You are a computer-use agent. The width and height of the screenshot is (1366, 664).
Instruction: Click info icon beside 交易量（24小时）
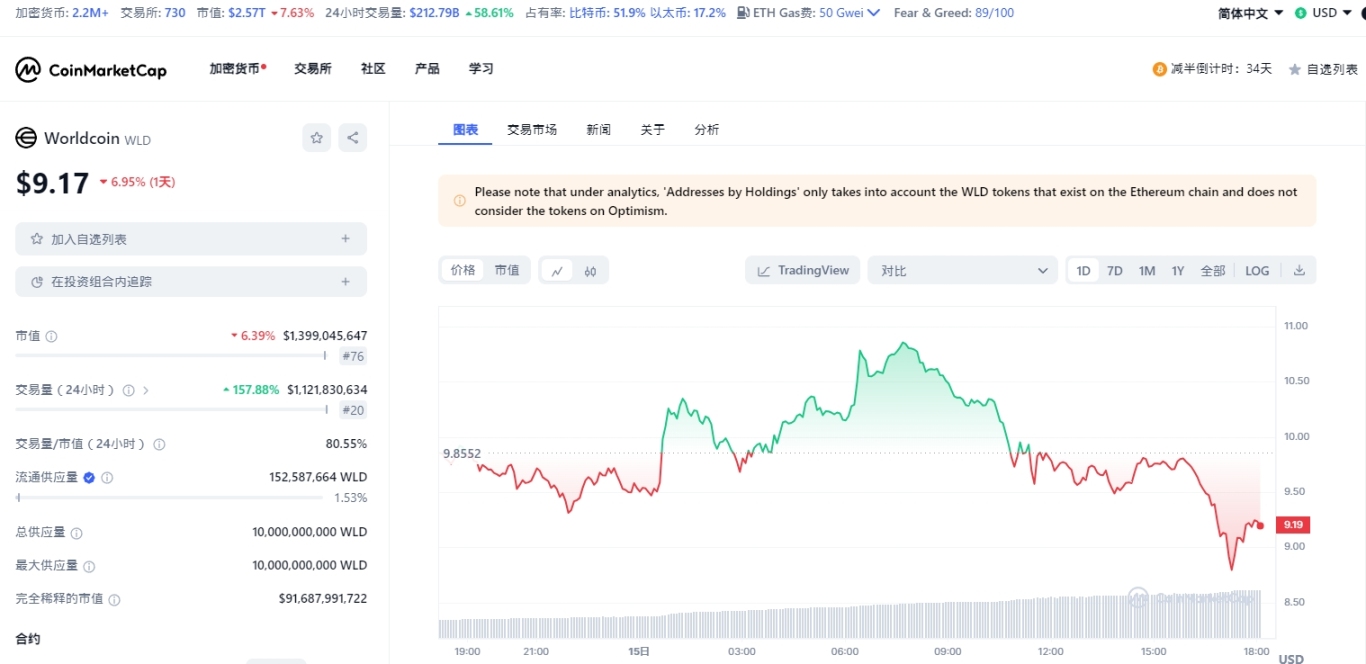tap(128, 390)
